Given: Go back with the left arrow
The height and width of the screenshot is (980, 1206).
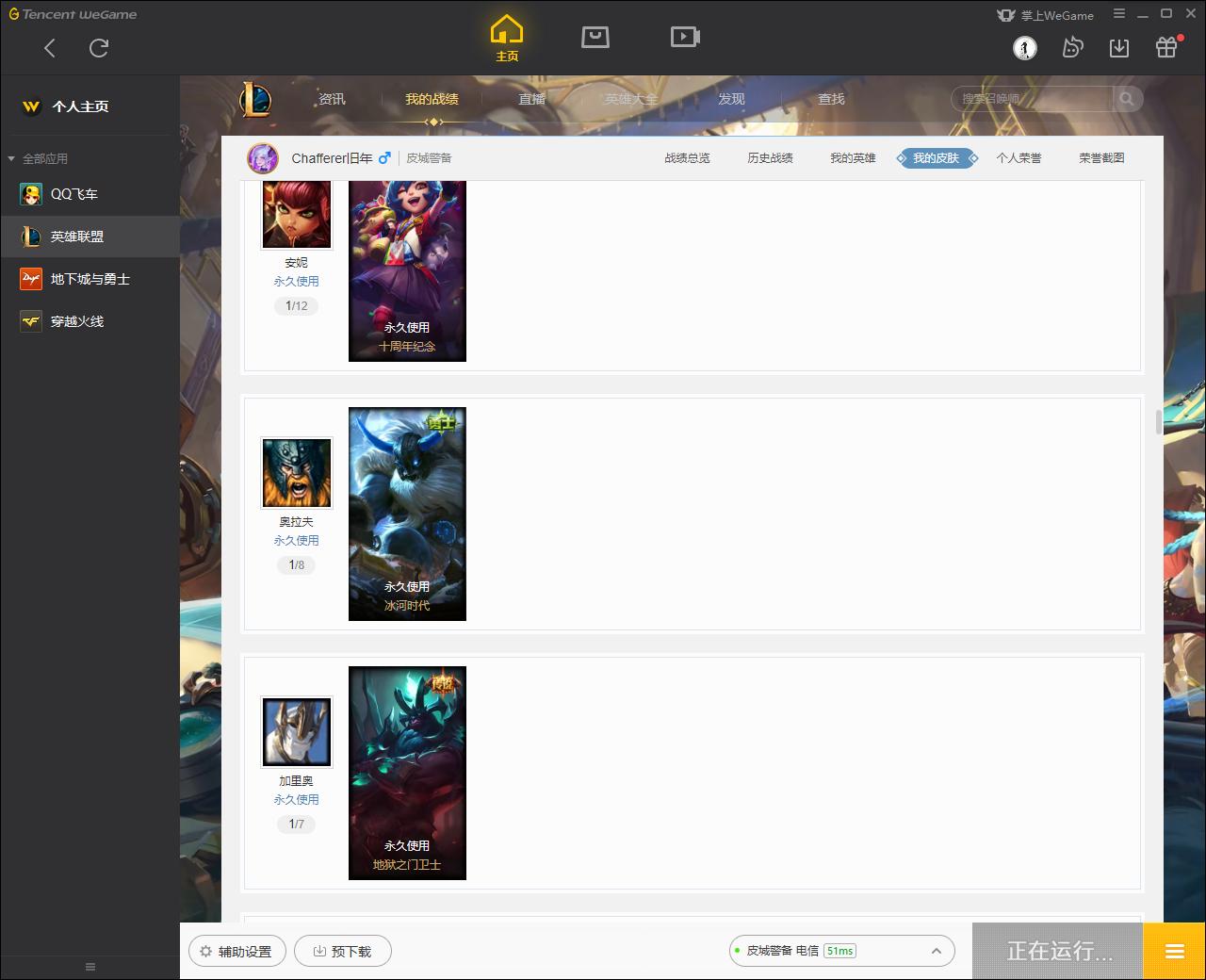Looking at the screenshot, I should (50, 48).
